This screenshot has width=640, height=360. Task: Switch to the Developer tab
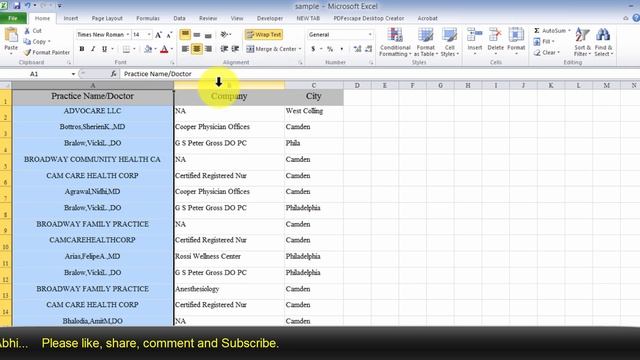(x=270, y=18)
